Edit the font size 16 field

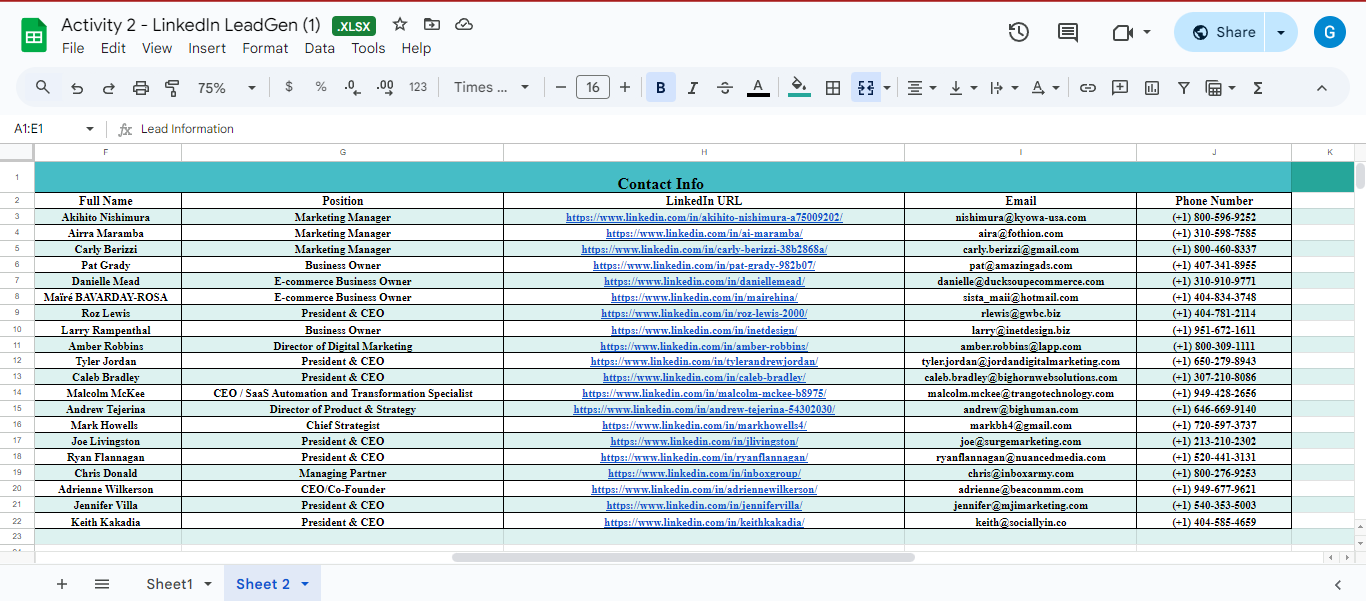pos(593,87)
